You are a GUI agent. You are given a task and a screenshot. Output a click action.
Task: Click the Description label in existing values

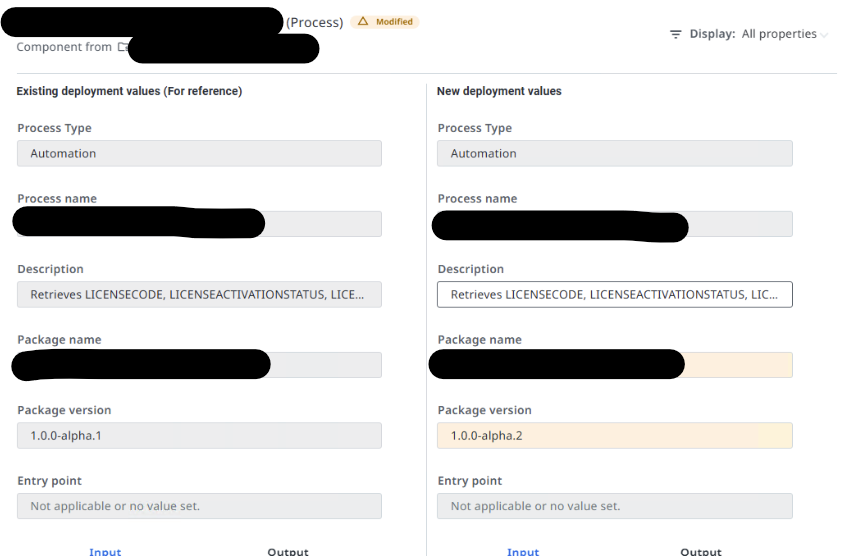pos(50,269)
